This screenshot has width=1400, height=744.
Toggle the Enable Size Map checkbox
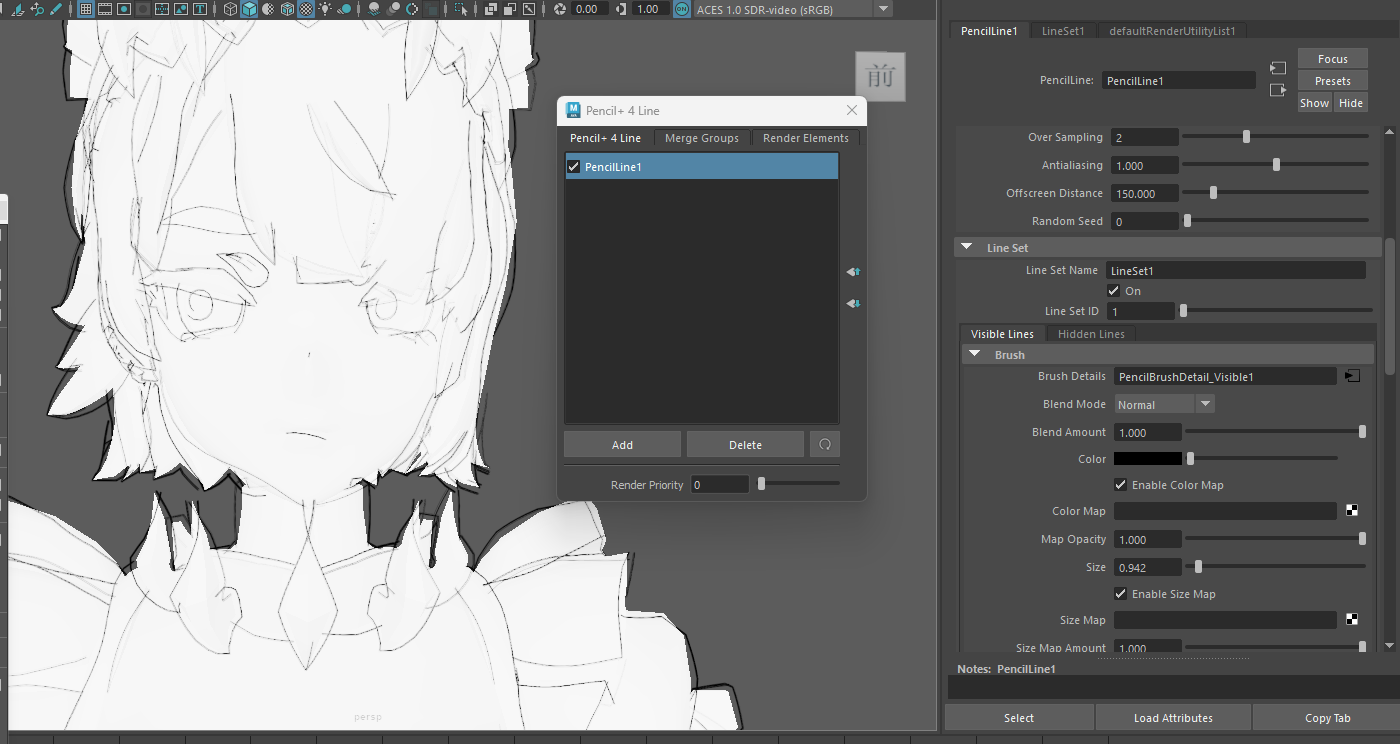(x=1121, y=594)
